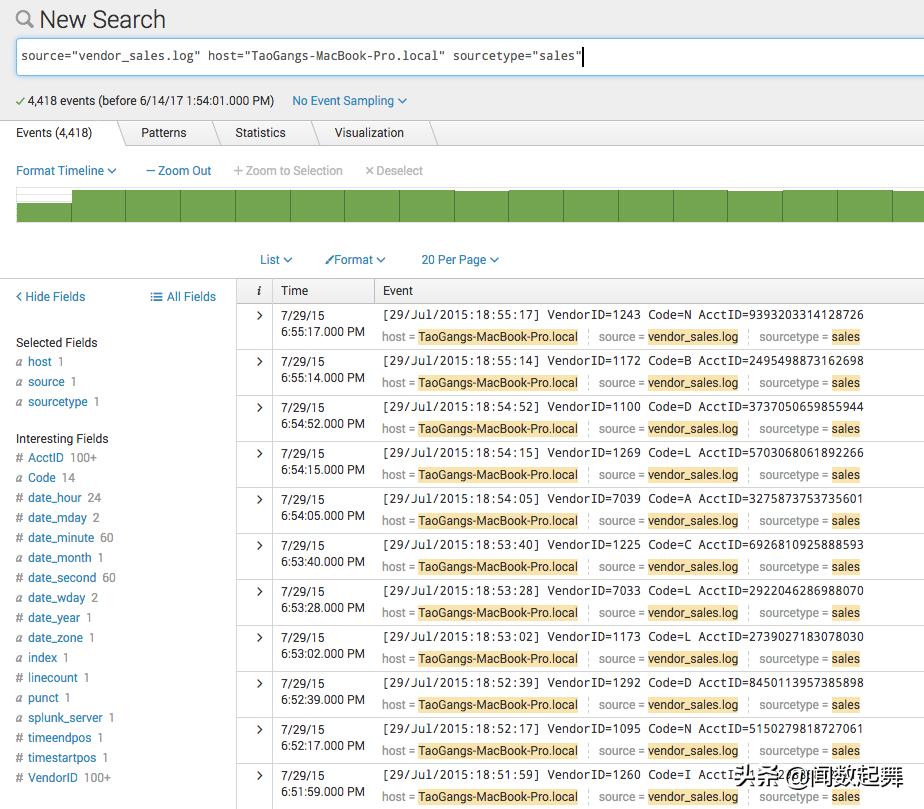
Task: Click Zoom to Selection
Action: coord(288,170)
